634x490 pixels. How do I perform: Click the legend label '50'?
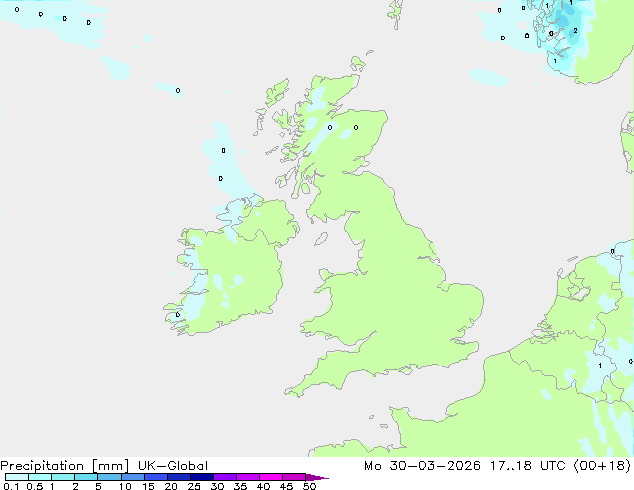pyautogui.click(x=309, y=486)
